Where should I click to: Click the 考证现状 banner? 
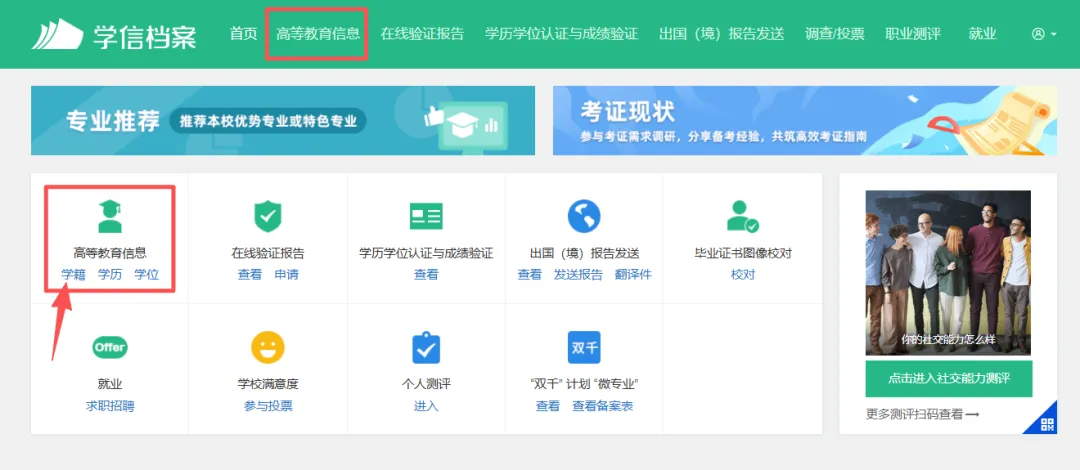804,121
